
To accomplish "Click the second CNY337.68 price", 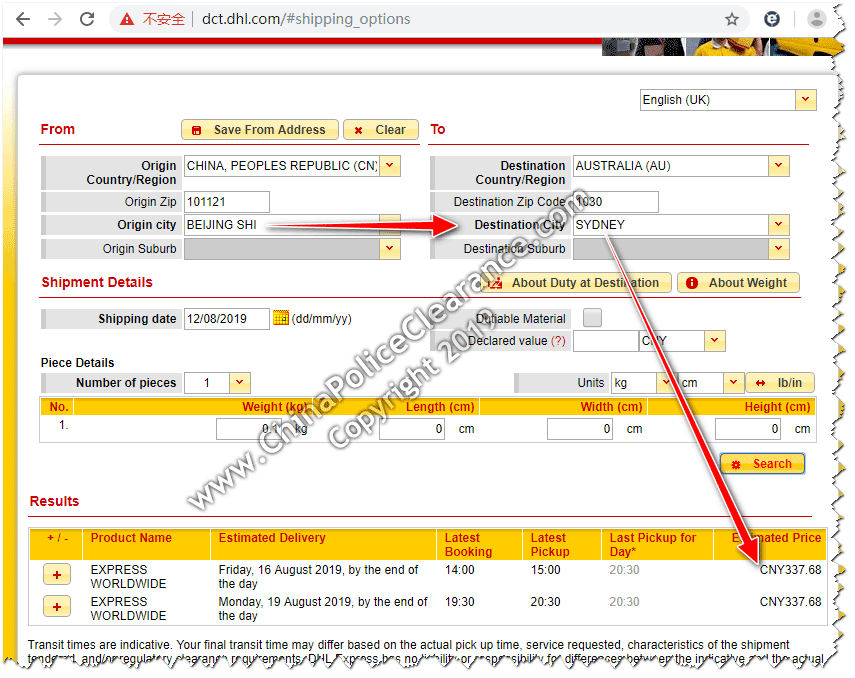I will (x=790, y=602).
